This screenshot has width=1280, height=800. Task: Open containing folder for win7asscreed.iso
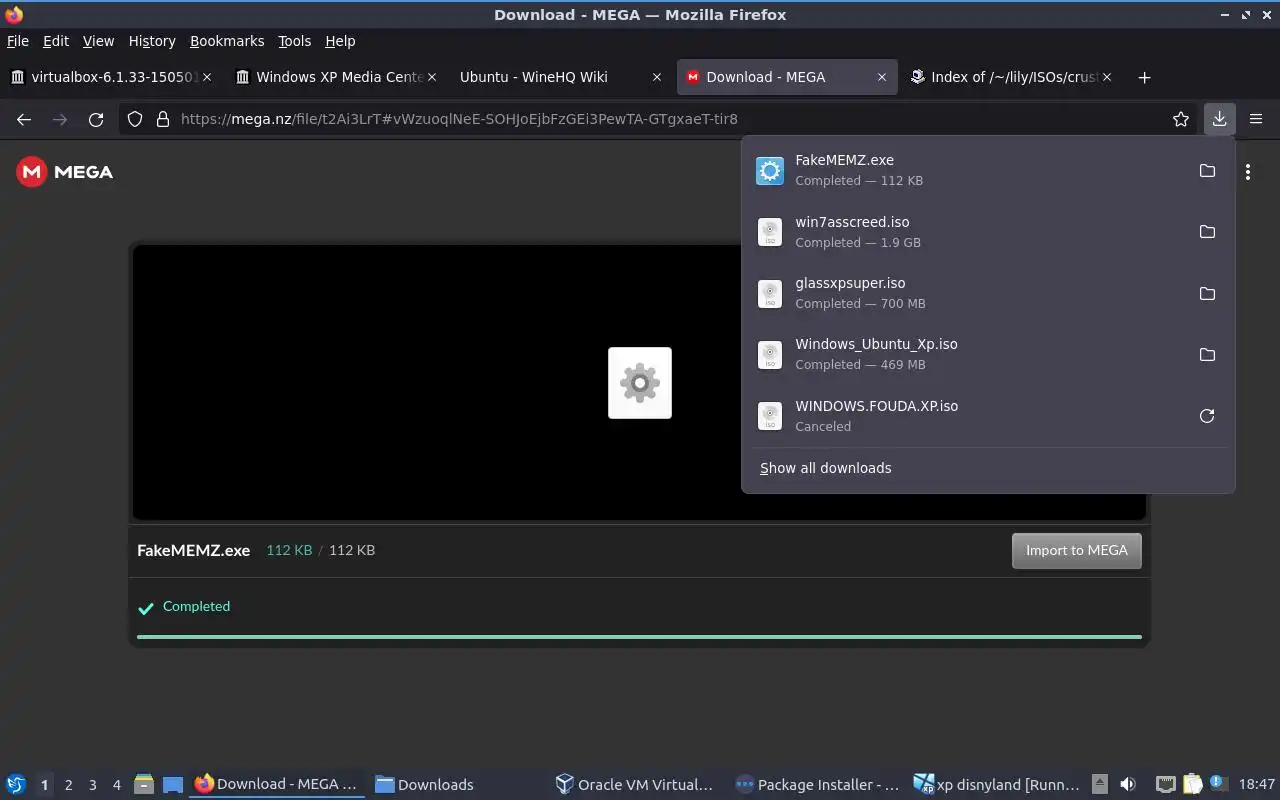coord(1207,232)
